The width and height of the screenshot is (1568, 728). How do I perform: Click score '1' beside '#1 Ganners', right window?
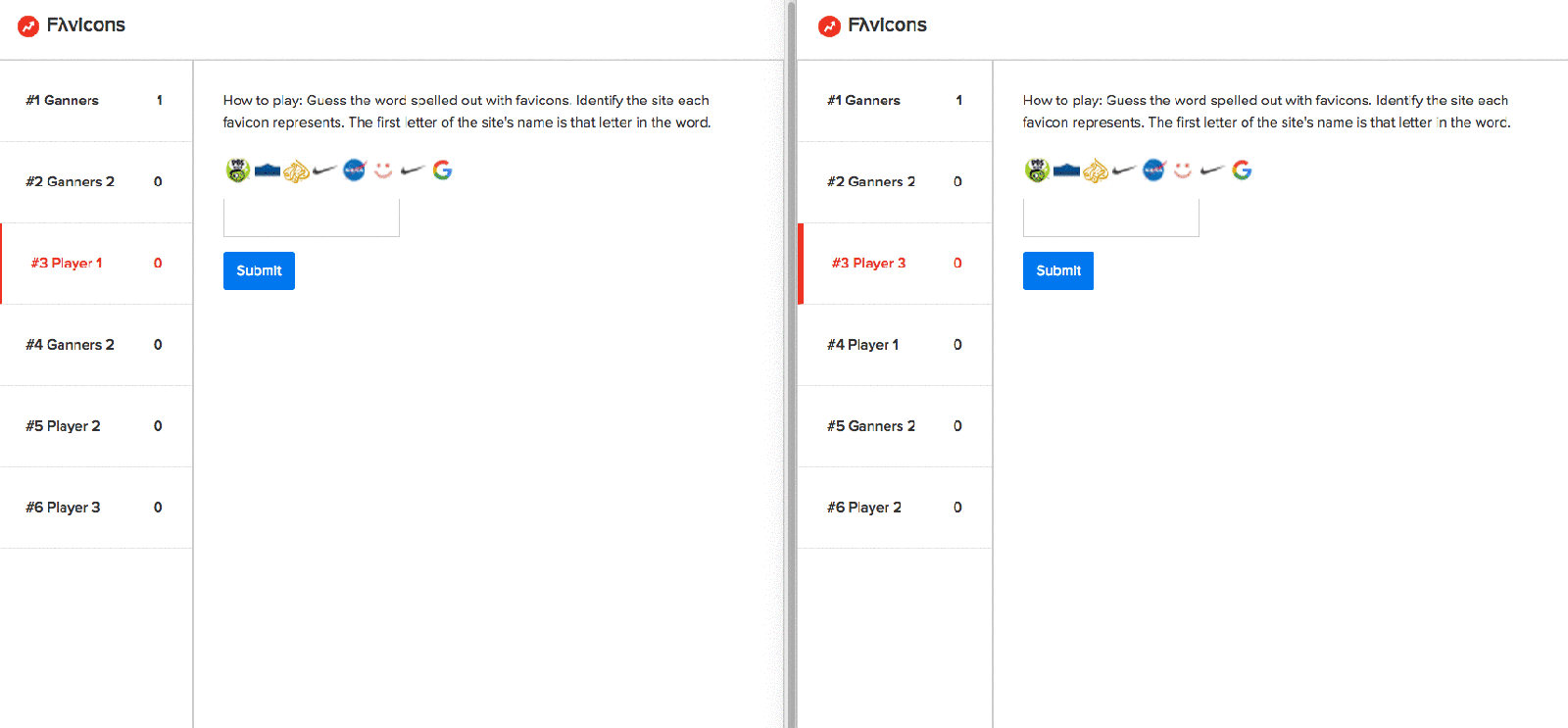point(959,100)
